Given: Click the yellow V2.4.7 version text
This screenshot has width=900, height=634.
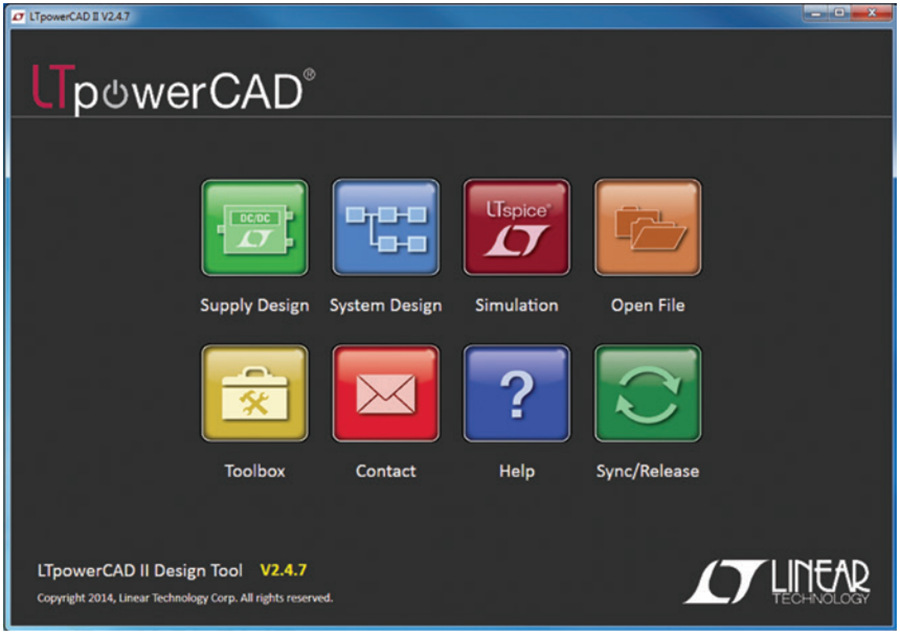Looking at the screenshot, I should click(283, 571).
